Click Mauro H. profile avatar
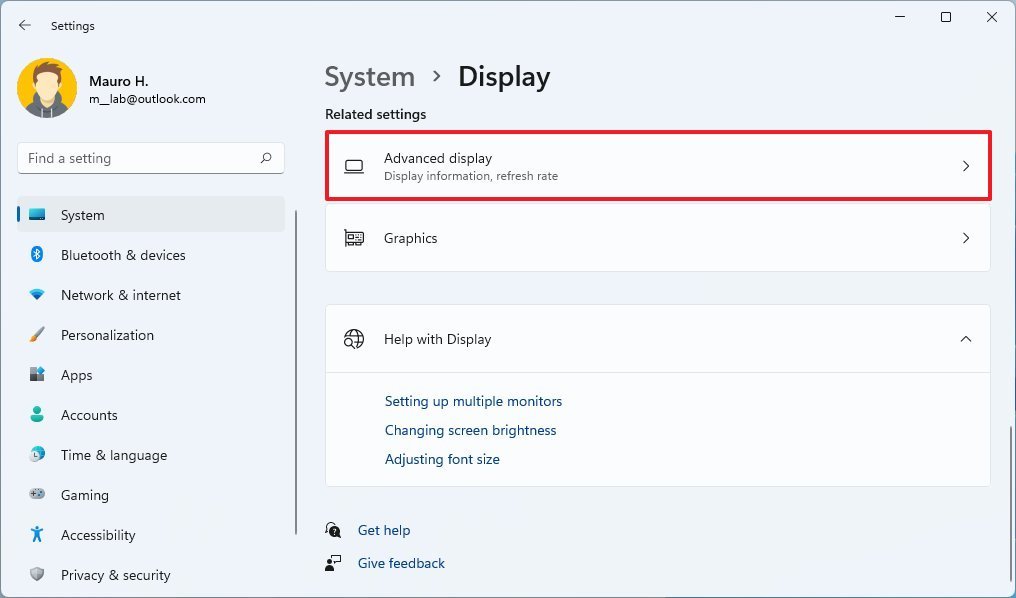This screenshot has height=598, width=1016. [47, 88]
